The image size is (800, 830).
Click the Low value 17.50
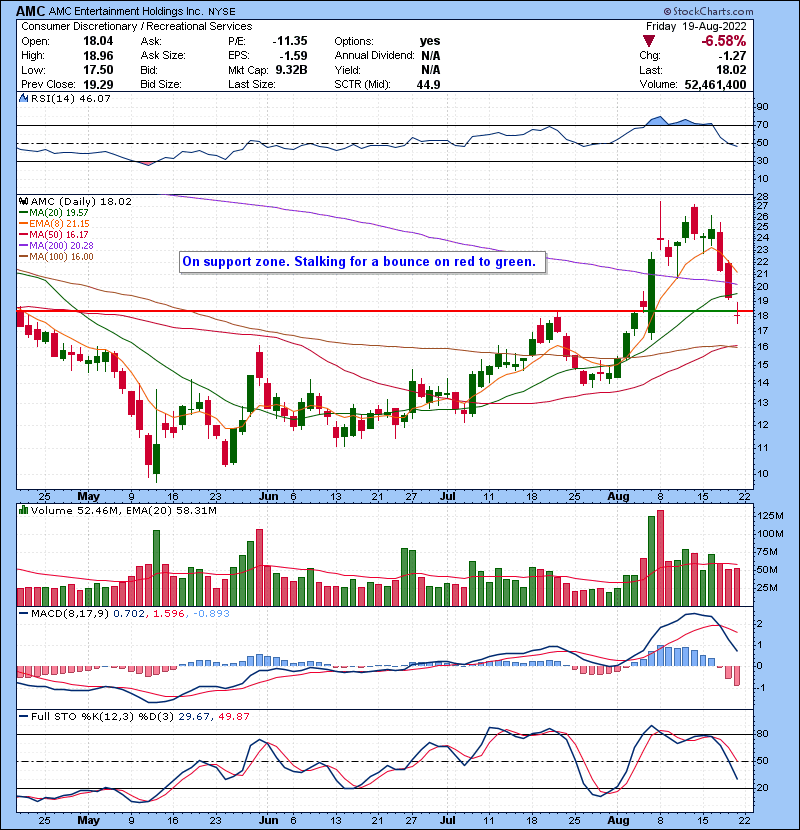(x=98, y=70)
